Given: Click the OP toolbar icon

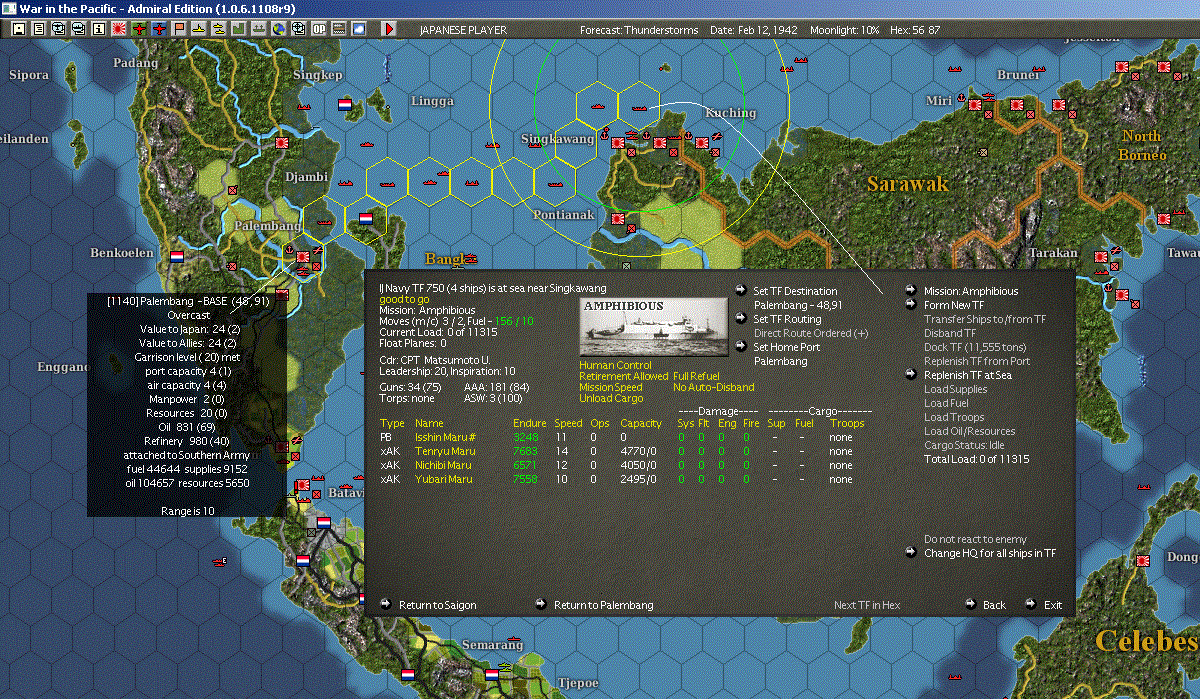Looking at the screenshot, I should point(318,29).
